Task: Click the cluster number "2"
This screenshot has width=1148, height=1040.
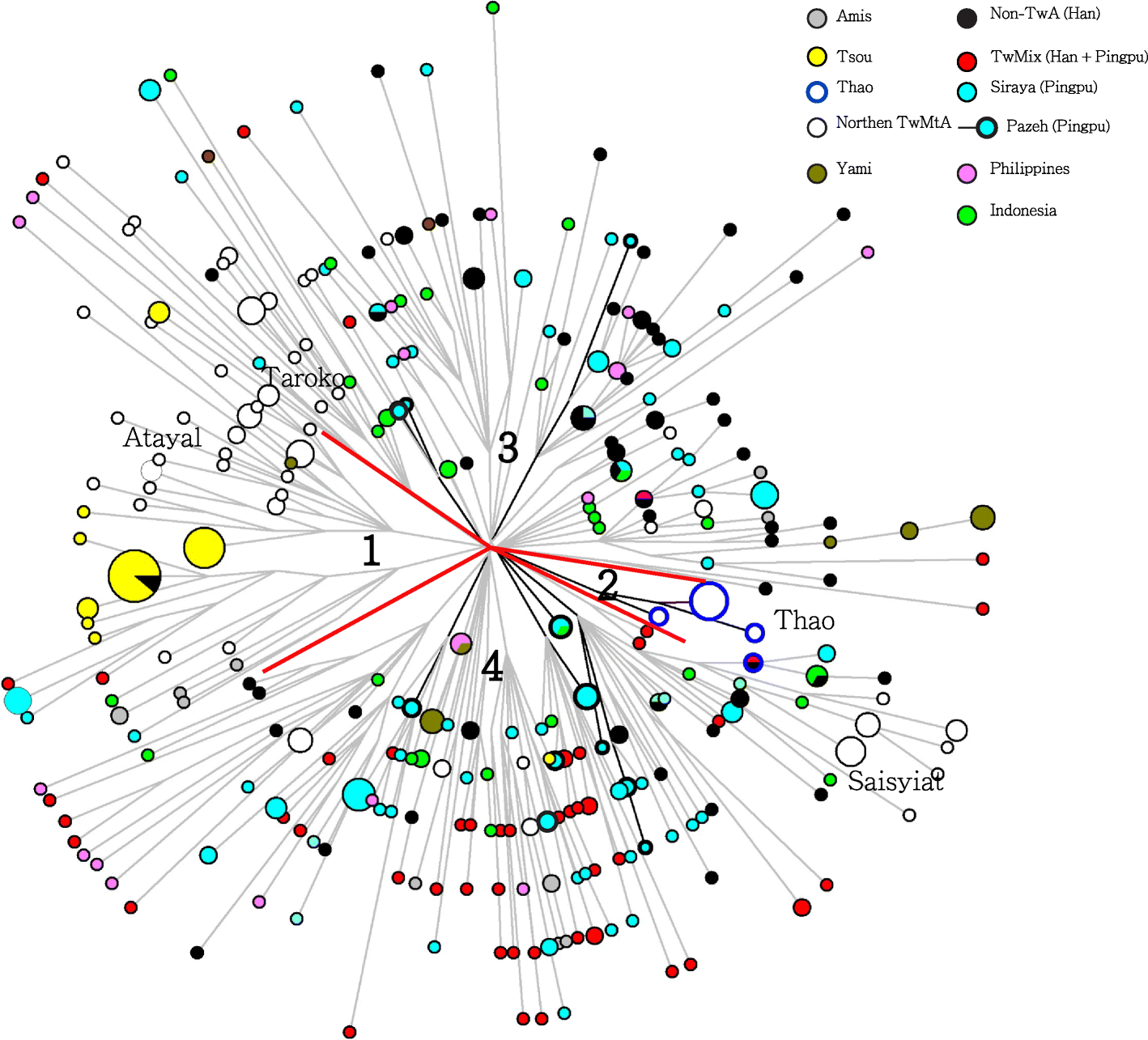Action: click(x=608, y=585)
